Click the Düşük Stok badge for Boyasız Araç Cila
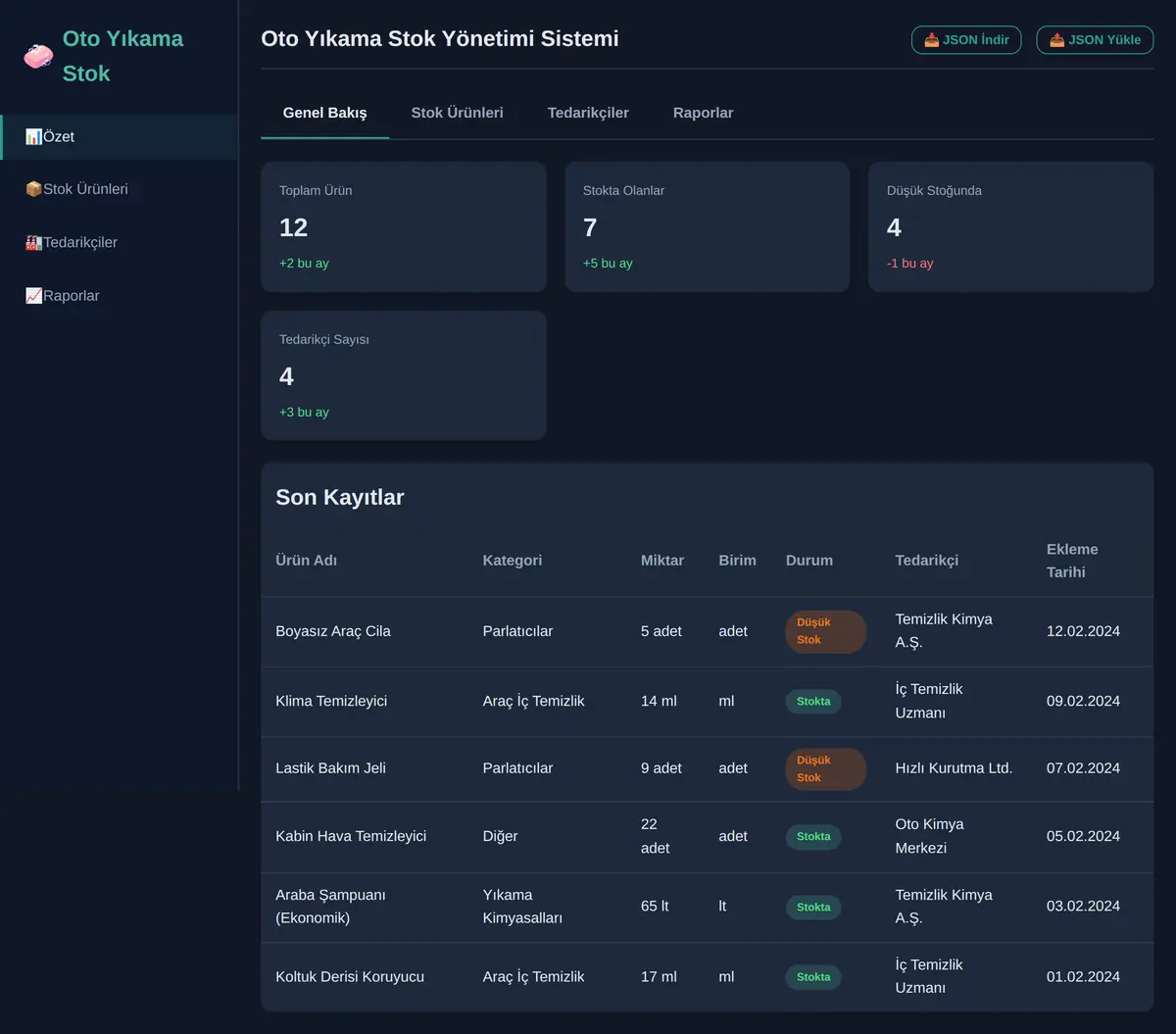 (x=826, y=631)
